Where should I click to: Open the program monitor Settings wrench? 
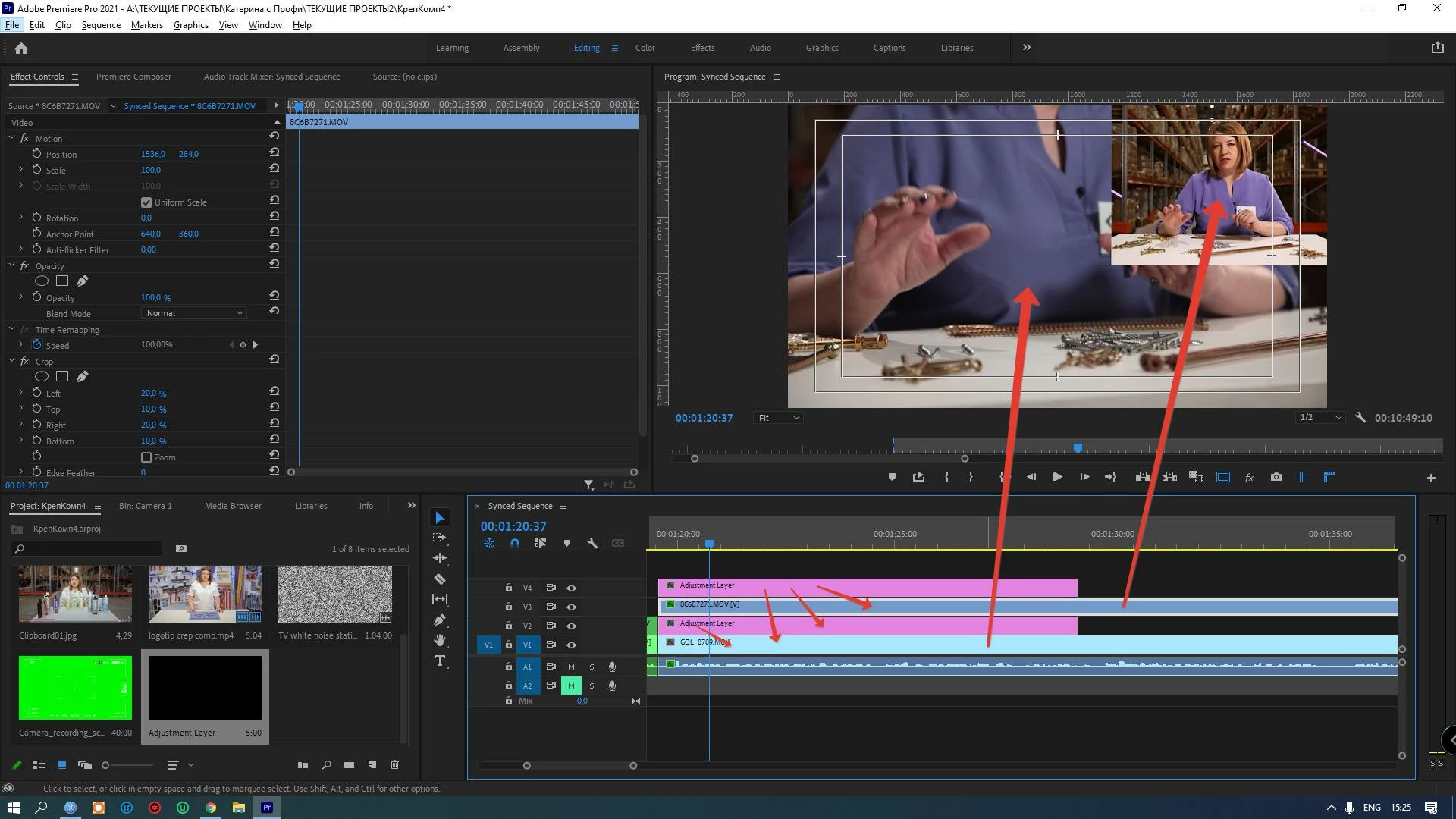tap(1360, 417)
